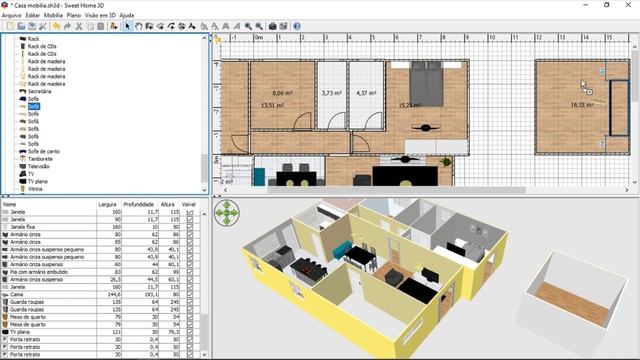Open the Mobília menu
Viewport: 640px width, 360px height.
click(53, 15)
